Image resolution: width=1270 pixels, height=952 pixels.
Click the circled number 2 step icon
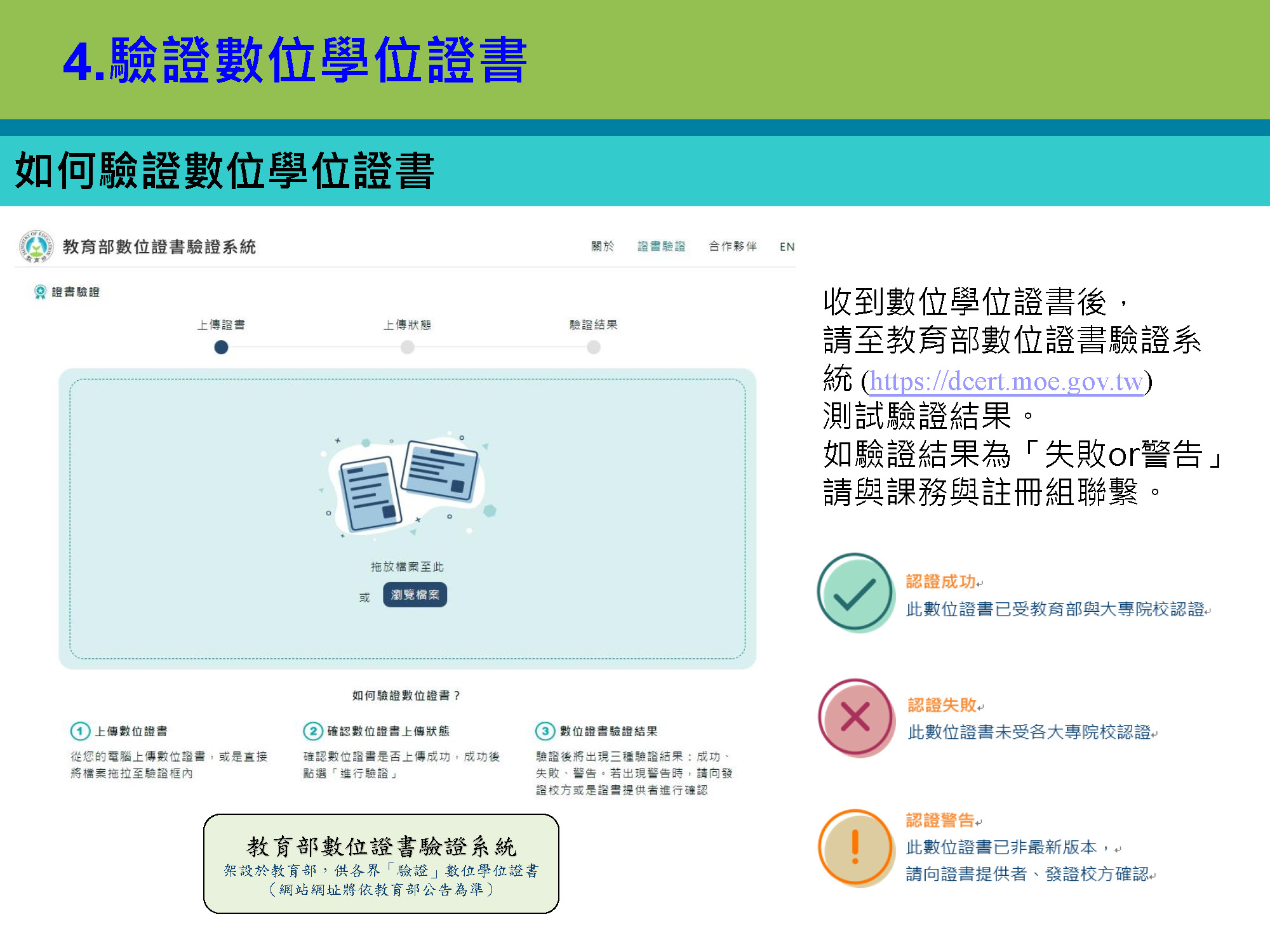pyautogui.click(x=312, y=731)
